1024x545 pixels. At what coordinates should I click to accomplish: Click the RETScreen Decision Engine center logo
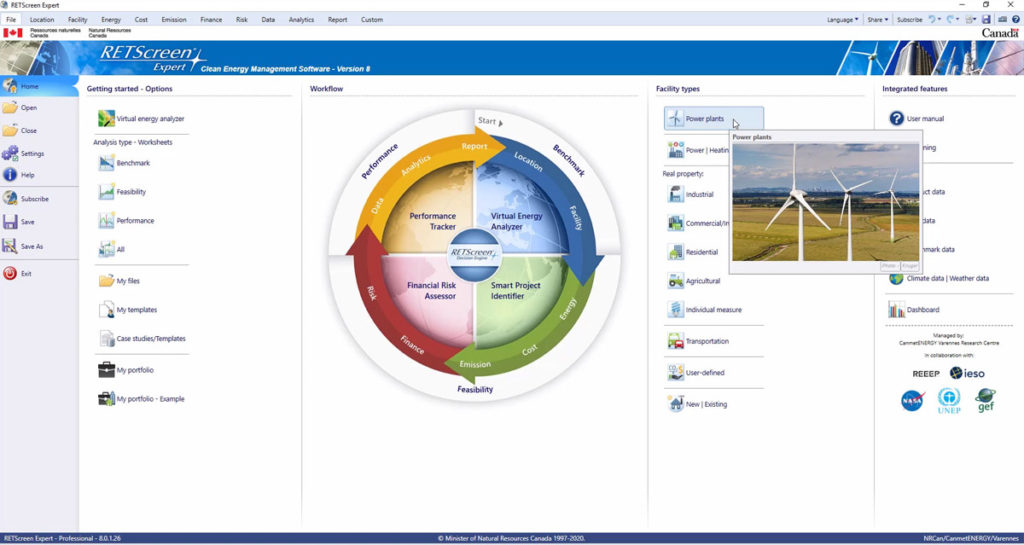474,255
